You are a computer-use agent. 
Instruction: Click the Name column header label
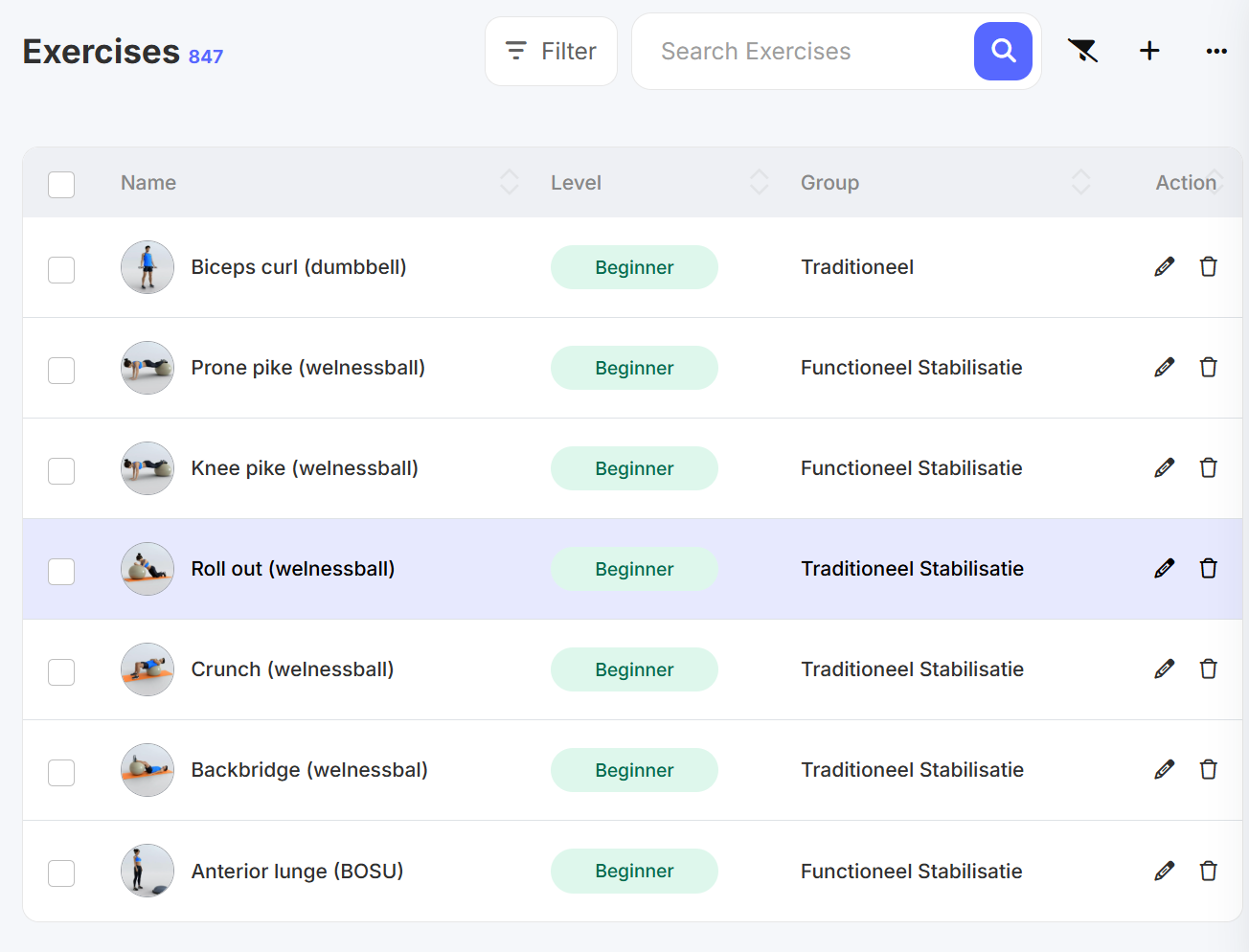pyautogui.click(x=148, y=183)
